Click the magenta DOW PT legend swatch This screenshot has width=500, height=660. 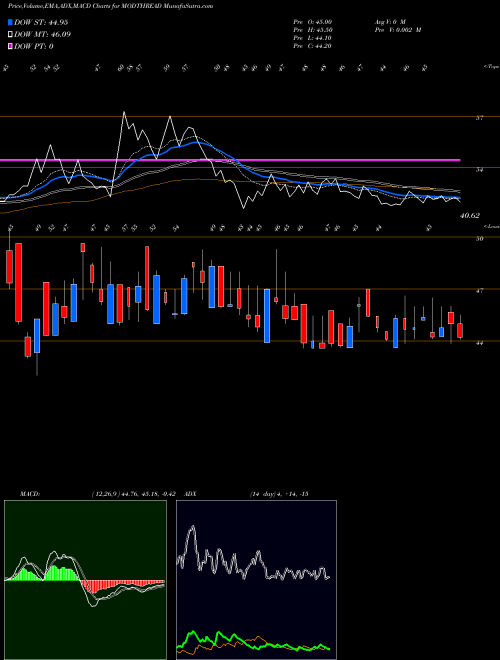(10, 46)
